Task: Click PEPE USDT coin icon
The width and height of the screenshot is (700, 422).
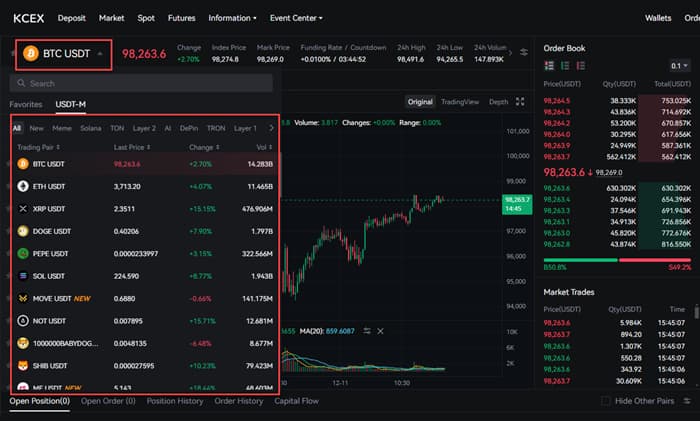Action: click(23, 253)
